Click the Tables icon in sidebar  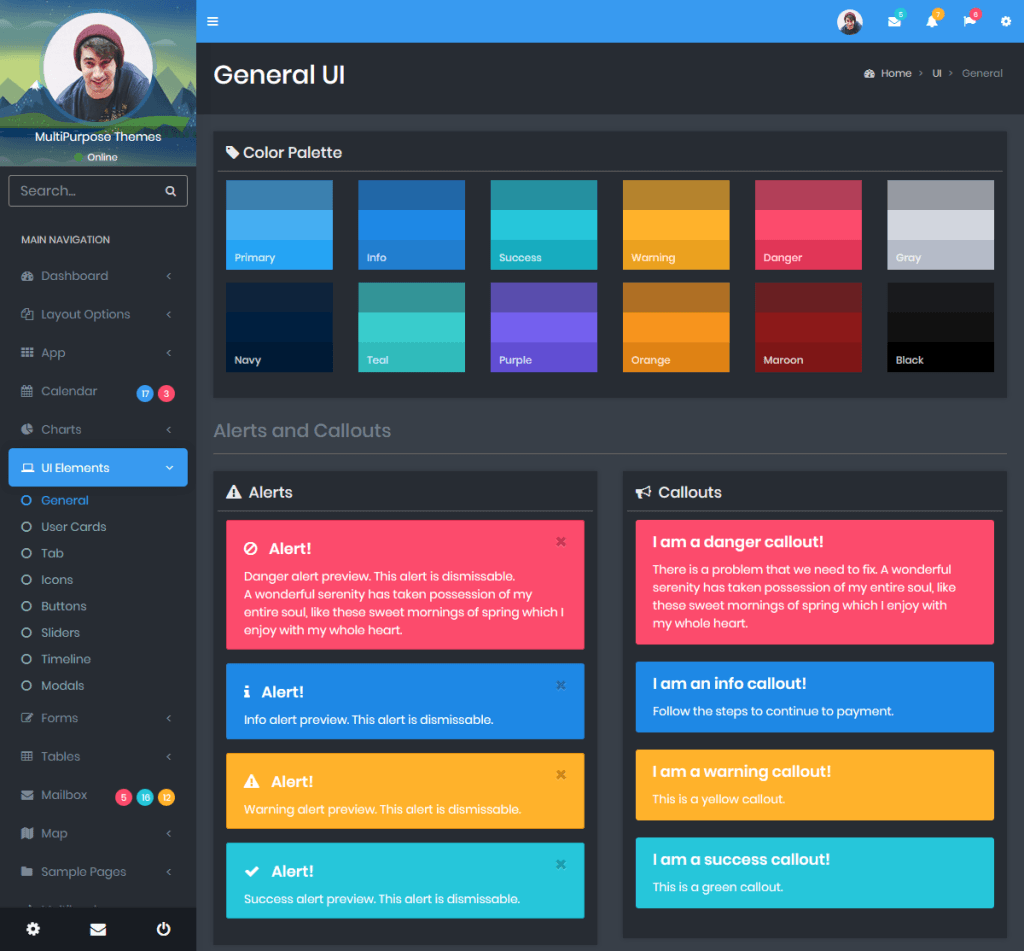click(x=27, y=756)
